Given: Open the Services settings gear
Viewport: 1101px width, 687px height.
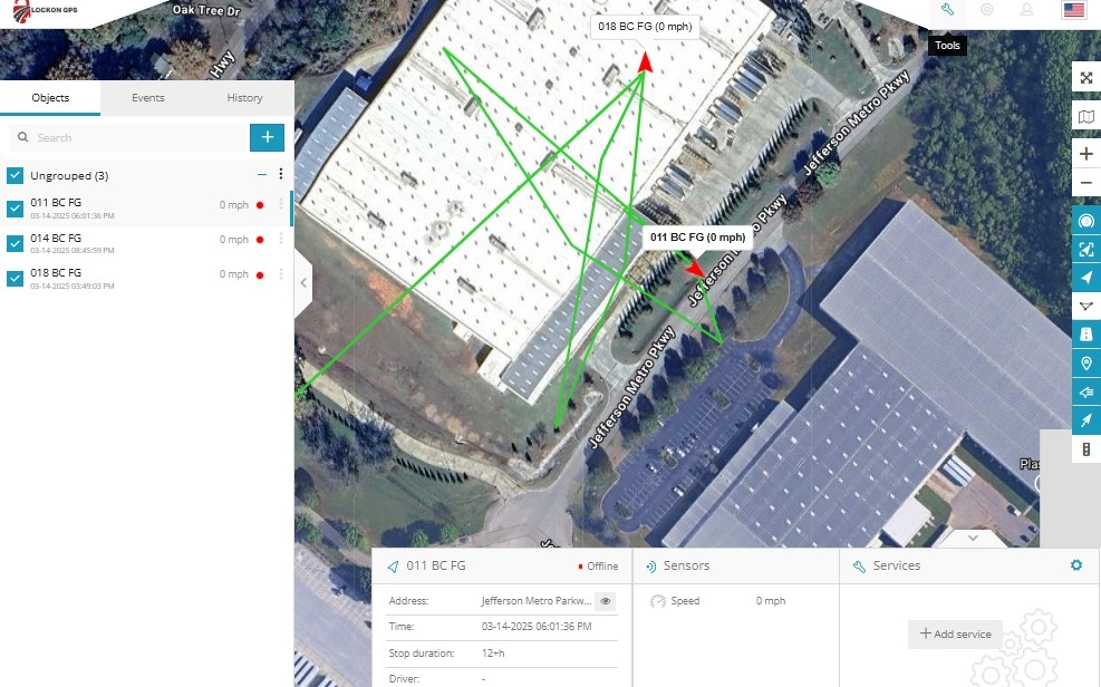Looking at the screenshot, I should [1076, 565].
